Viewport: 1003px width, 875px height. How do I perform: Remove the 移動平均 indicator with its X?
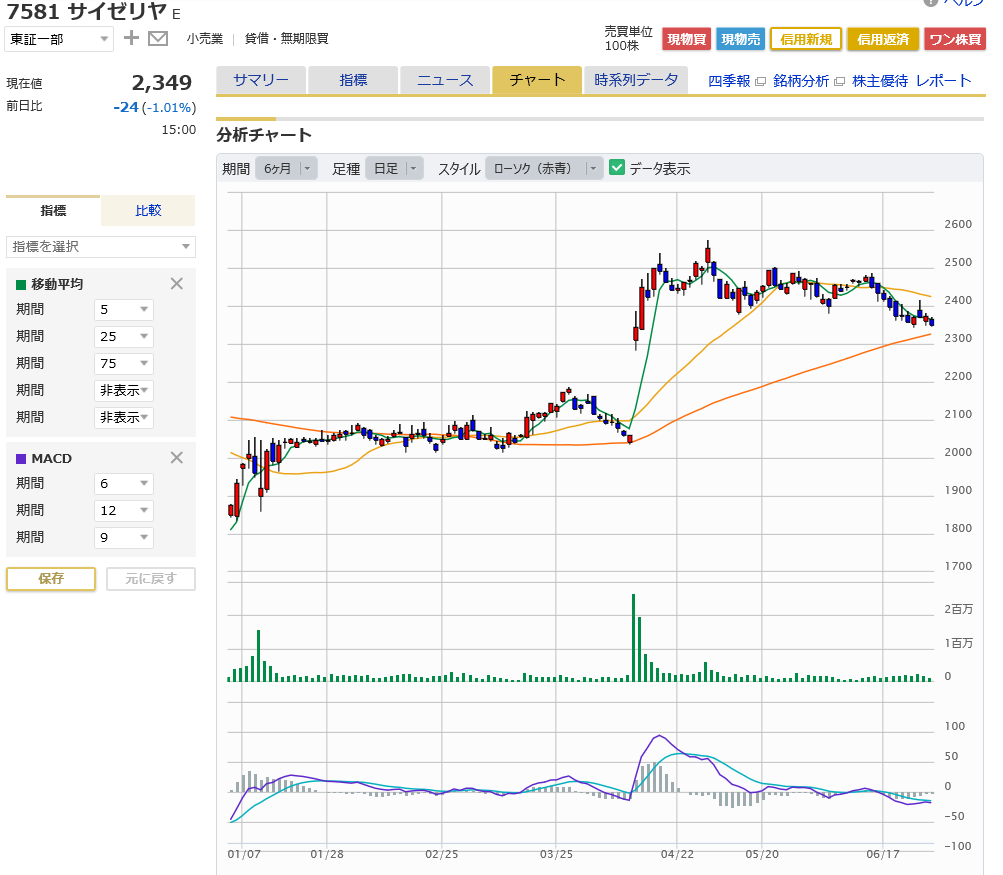pos(177,283)
